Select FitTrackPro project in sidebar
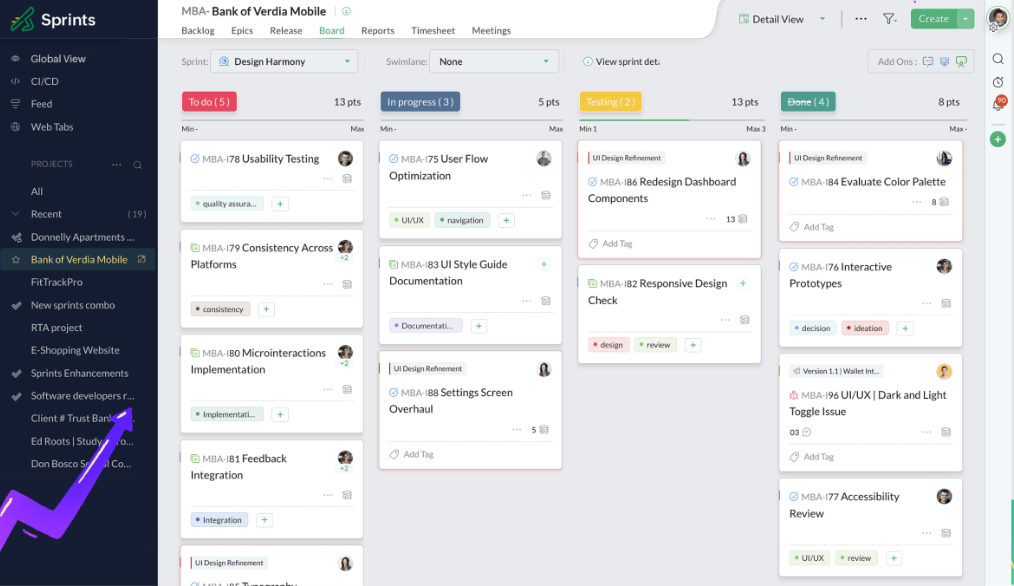The image size is (1014, 586). click(x=57, y=282)
